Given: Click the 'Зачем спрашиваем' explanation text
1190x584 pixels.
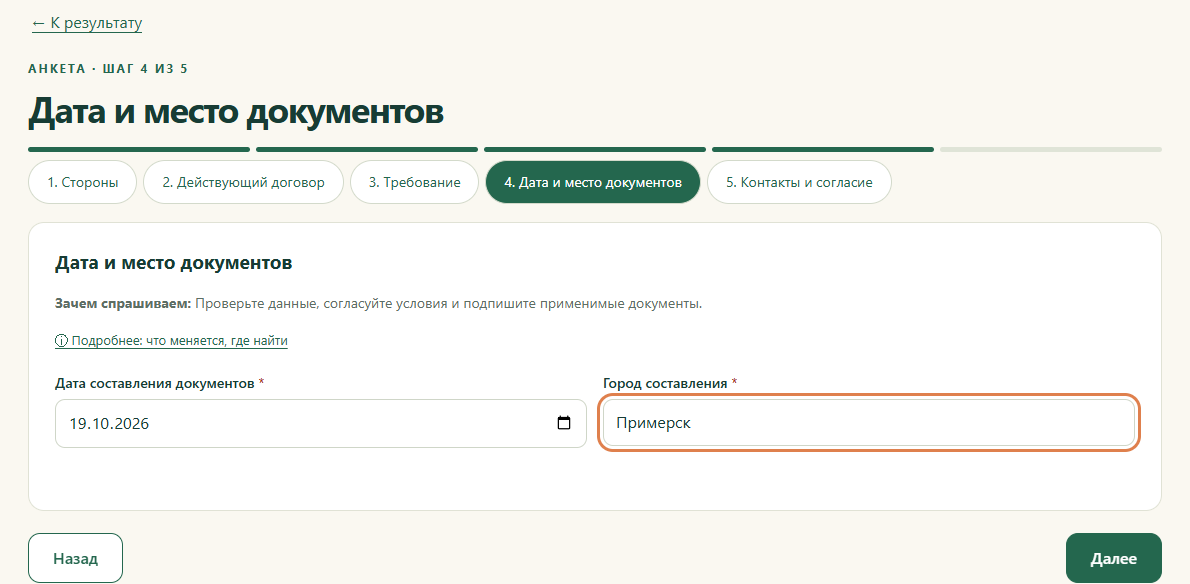Looking at the screenshot, I should pyautogui.click(x=379, y=304).
